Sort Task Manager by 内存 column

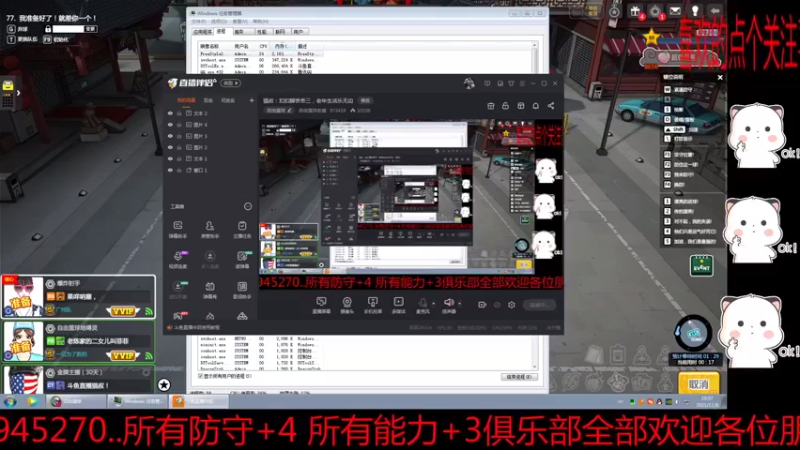(x=282, y=46)
